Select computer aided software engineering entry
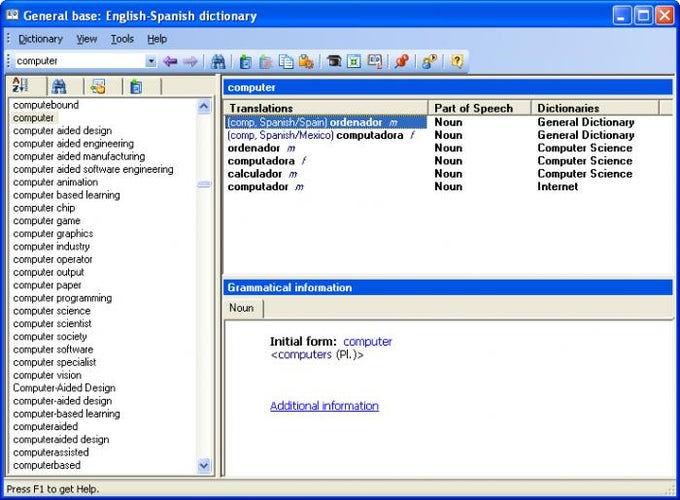Image resolution: width=680 pixels, height=500 pixels. pyautogui.click(x=93, y=169)
